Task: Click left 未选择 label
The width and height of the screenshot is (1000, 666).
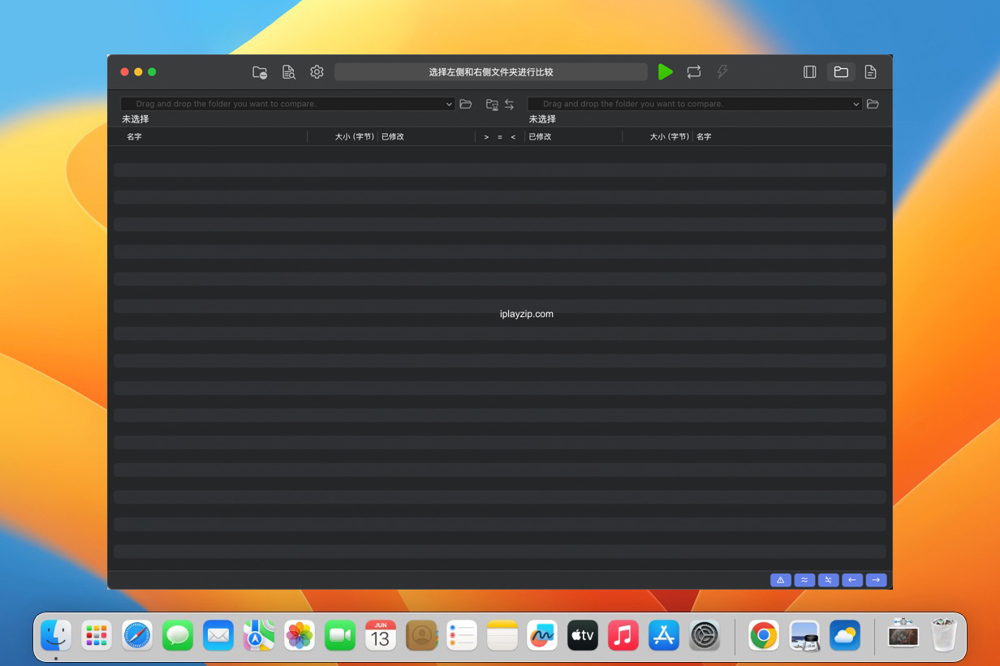Action: tap(135, 119)
